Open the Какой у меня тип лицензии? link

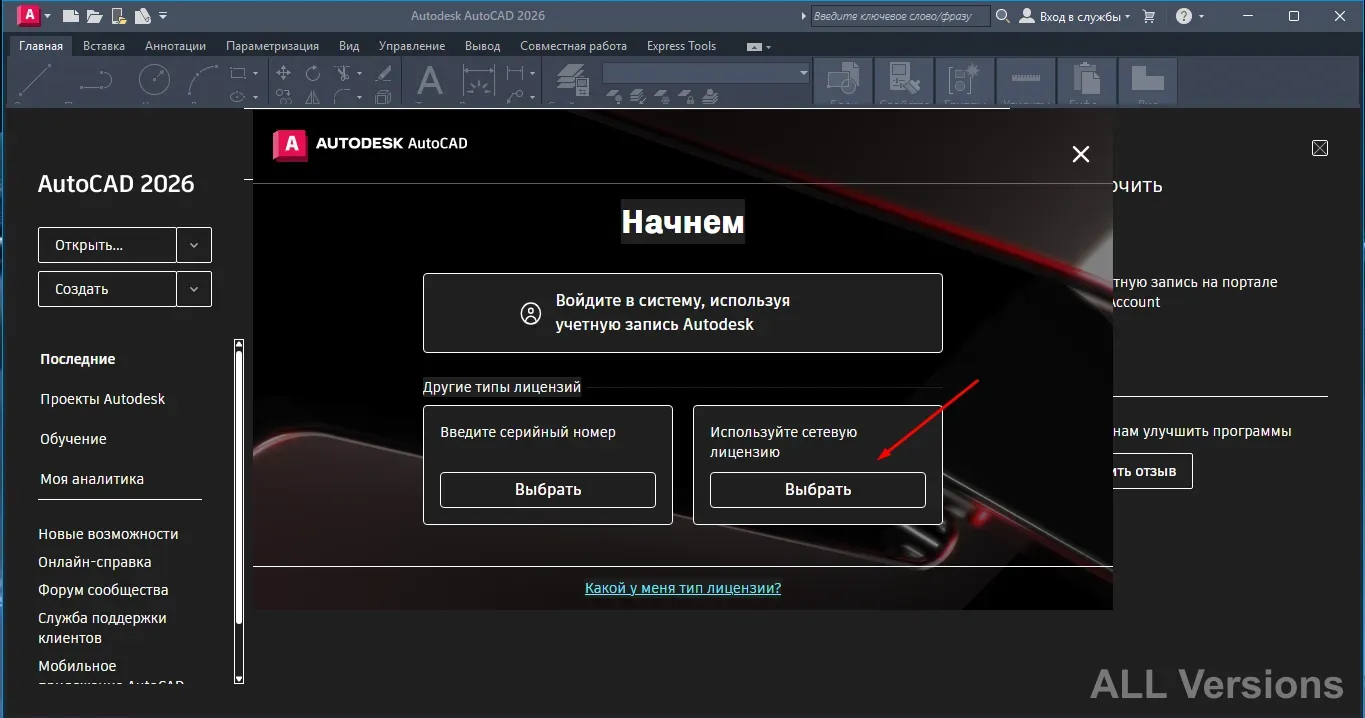683,588
